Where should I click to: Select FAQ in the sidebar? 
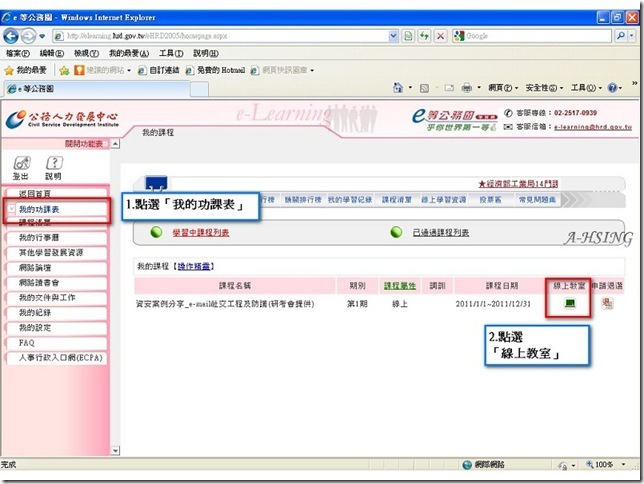point(57,343)
